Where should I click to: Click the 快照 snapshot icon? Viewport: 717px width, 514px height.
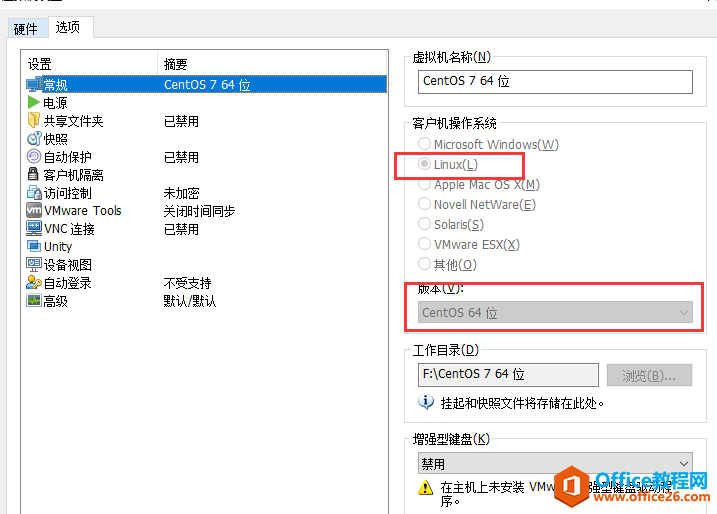pyautogui.click(x=34, y=139)
